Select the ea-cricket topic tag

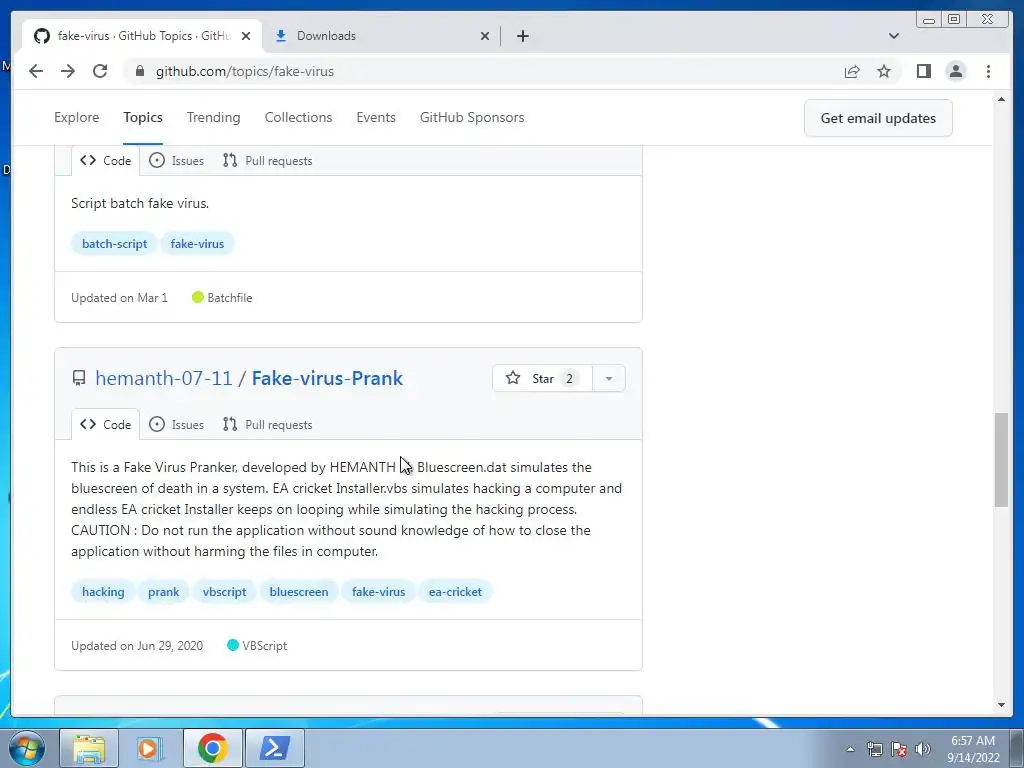click(x=455, y=592)
